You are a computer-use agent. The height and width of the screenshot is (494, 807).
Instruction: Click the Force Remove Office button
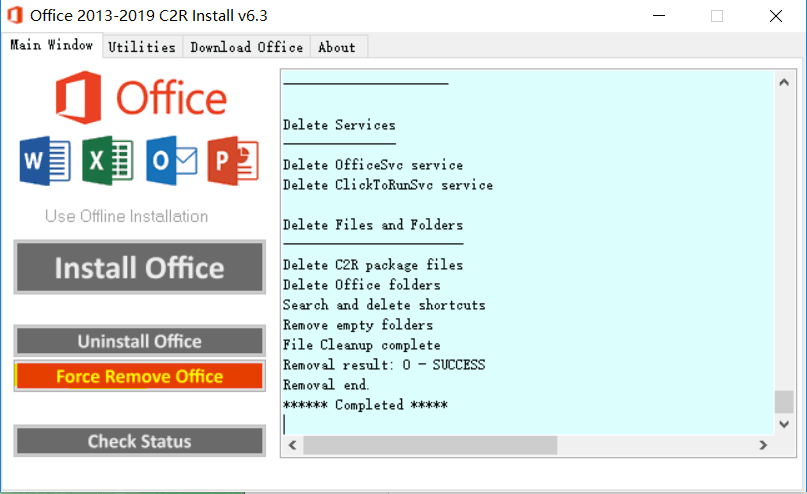click(x=139, y=376)
